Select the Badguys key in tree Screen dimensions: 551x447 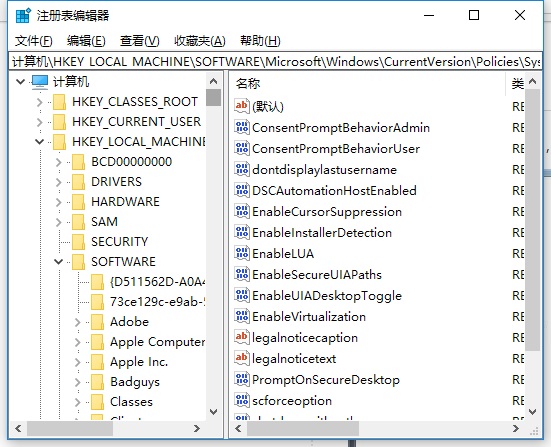click(135, 382)
